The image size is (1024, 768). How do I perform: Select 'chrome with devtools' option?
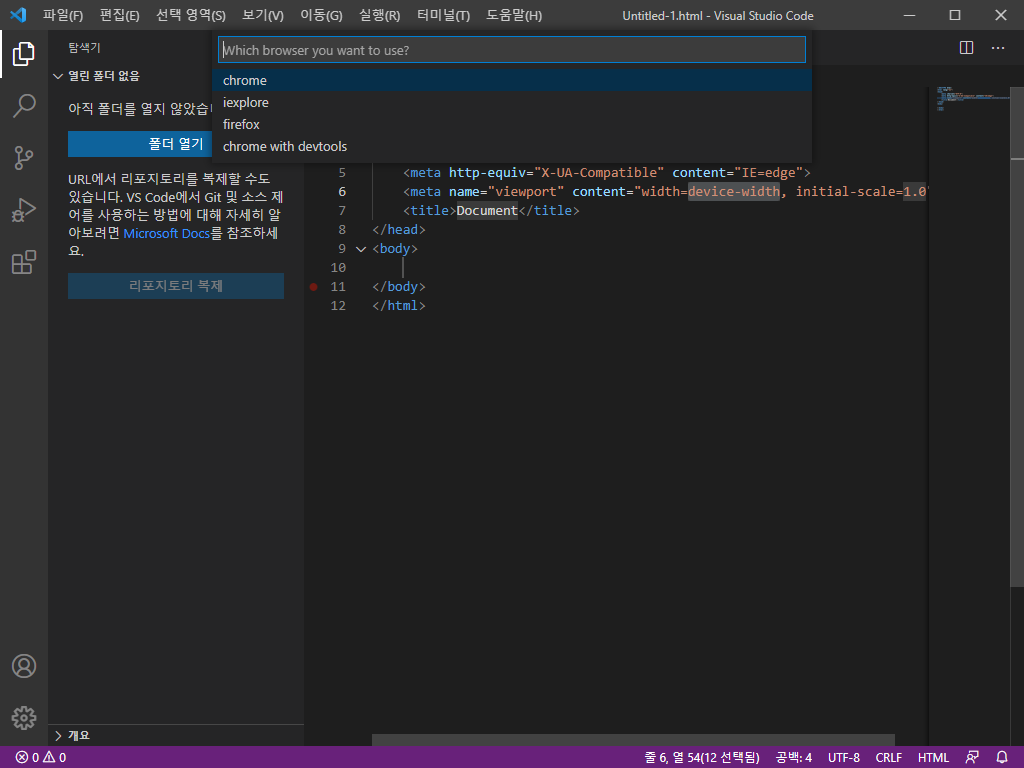click(x=512, y=146)
